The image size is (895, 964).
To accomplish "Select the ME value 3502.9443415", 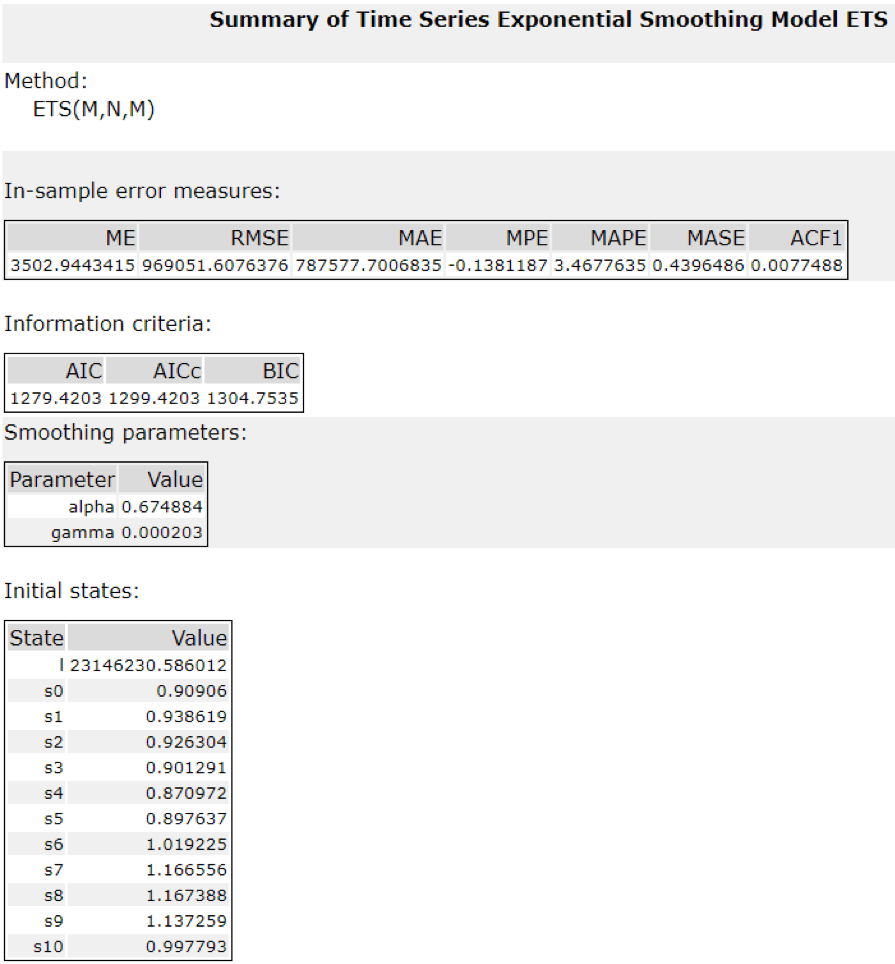I will (x=73, y=266).
